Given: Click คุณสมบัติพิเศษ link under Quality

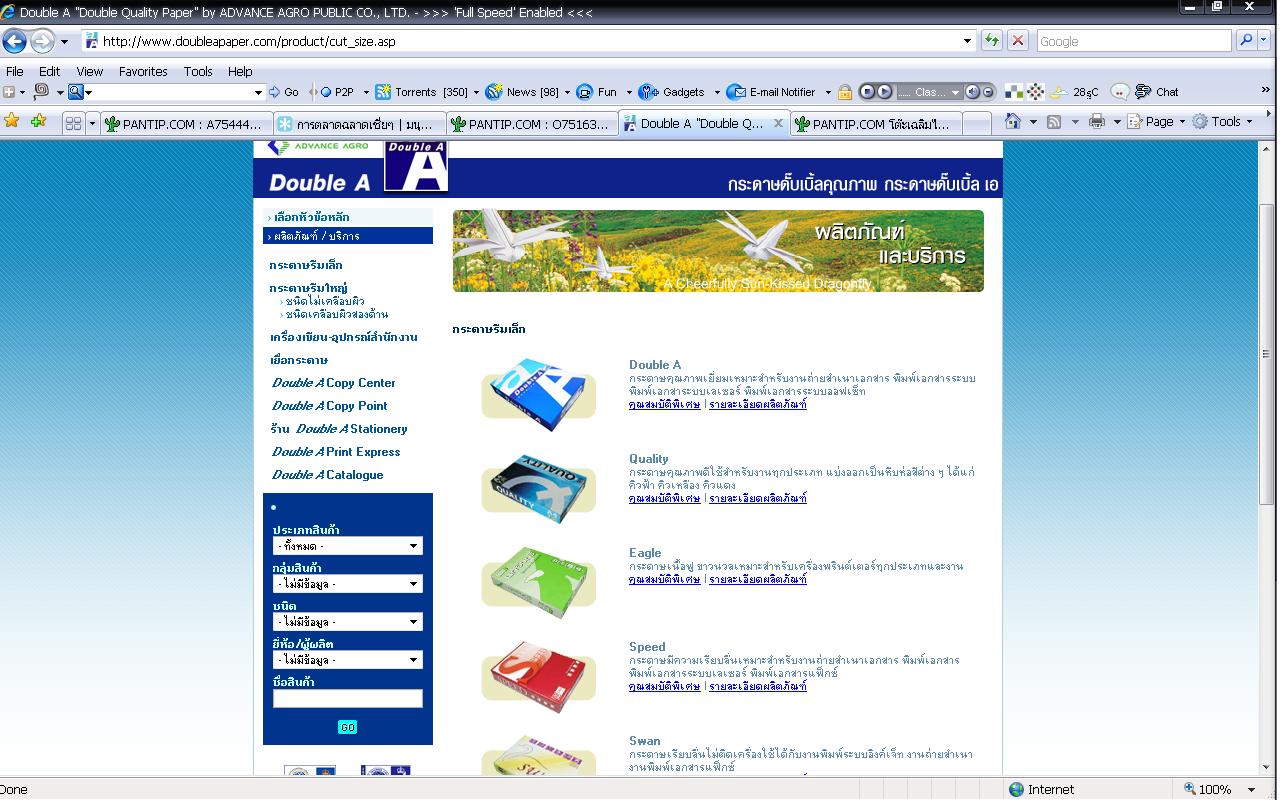Looking at the screenshot, I should coord(664,498).
